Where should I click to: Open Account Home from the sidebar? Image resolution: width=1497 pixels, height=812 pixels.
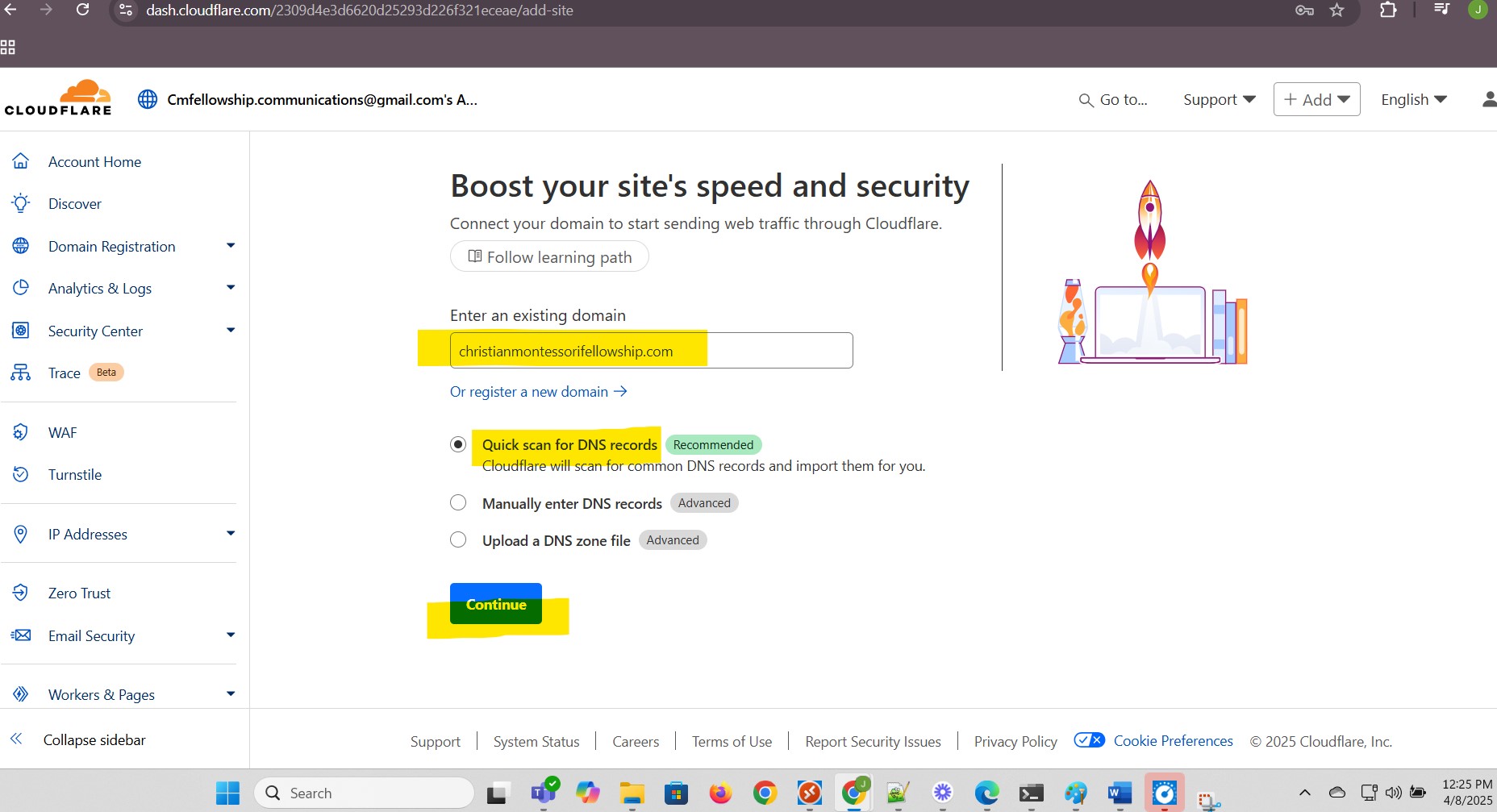pos(94,162)
